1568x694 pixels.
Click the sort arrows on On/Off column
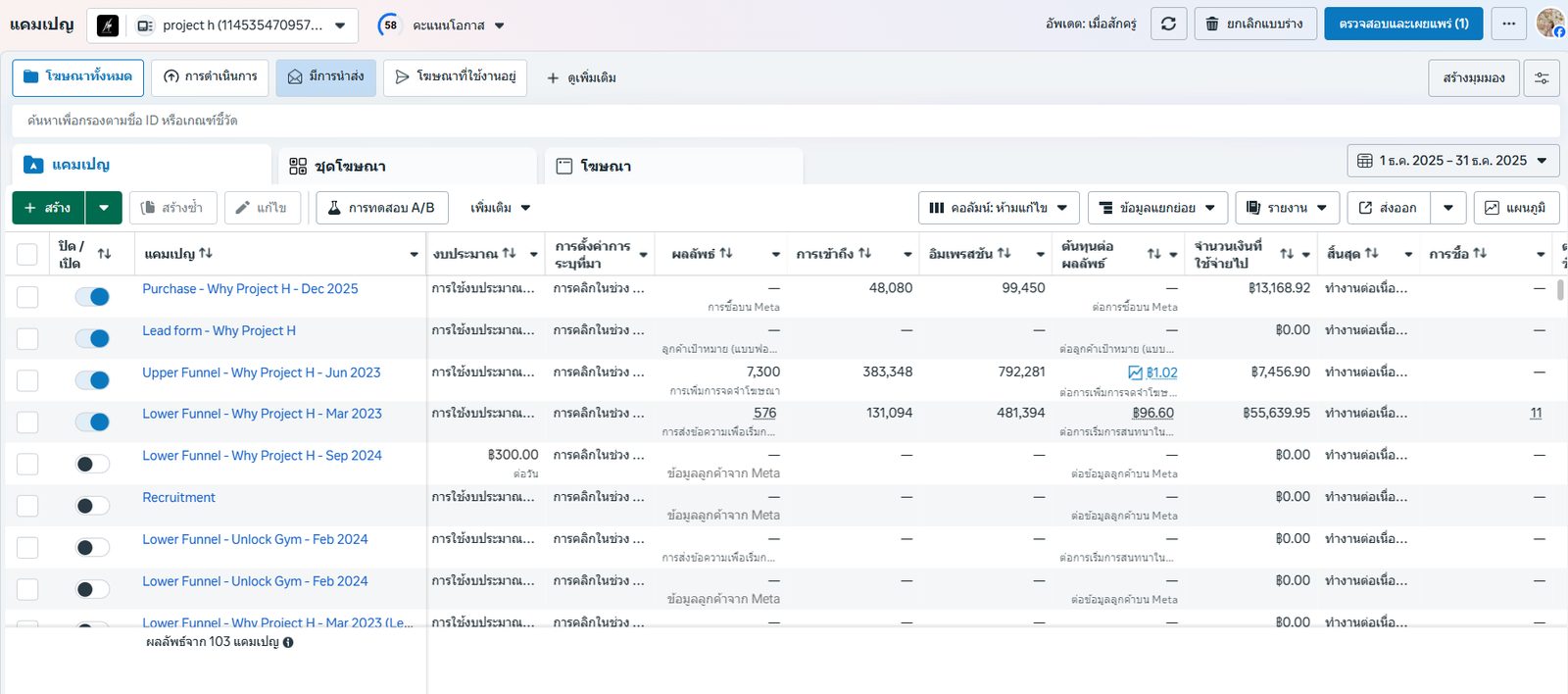pos(104,253)
